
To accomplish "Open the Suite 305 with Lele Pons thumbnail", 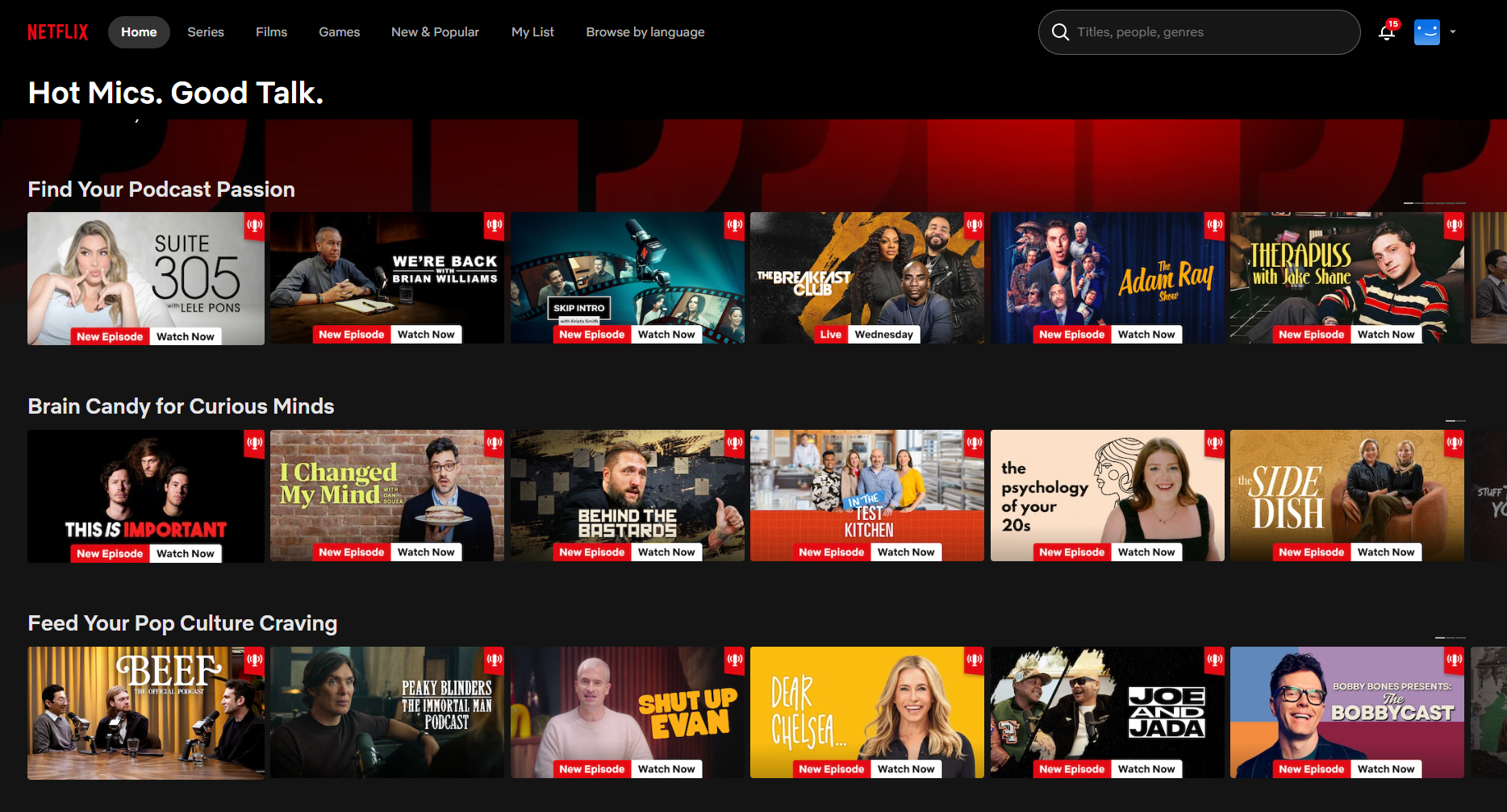I will 146,278.
